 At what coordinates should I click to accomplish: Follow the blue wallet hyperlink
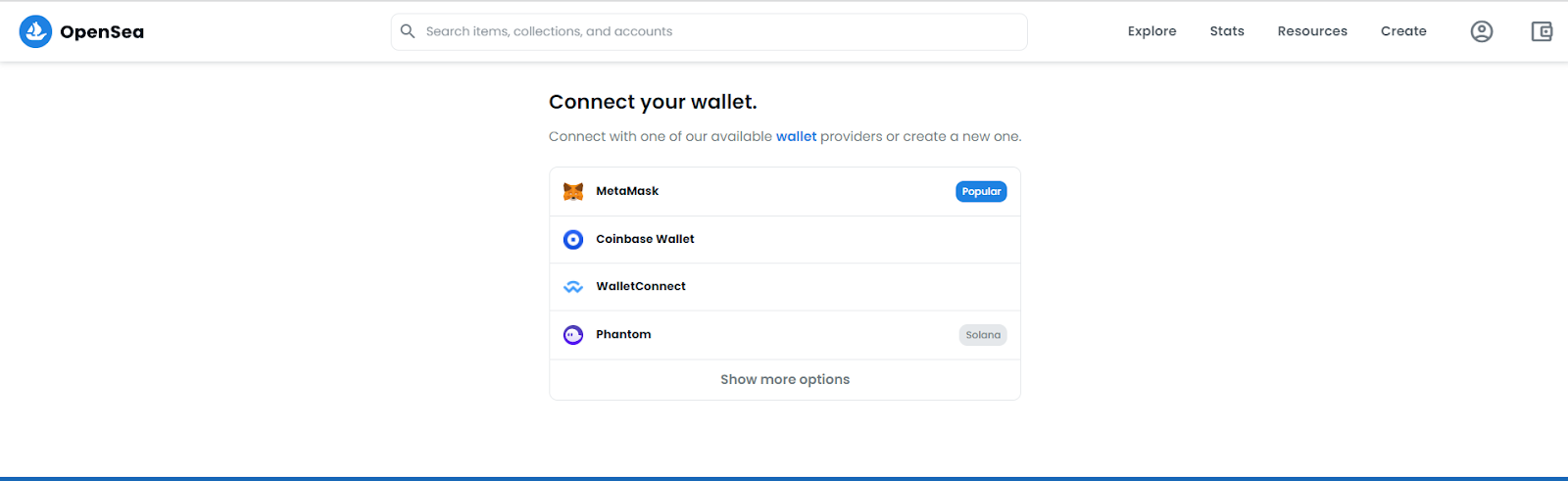click(x=796, y=136)
